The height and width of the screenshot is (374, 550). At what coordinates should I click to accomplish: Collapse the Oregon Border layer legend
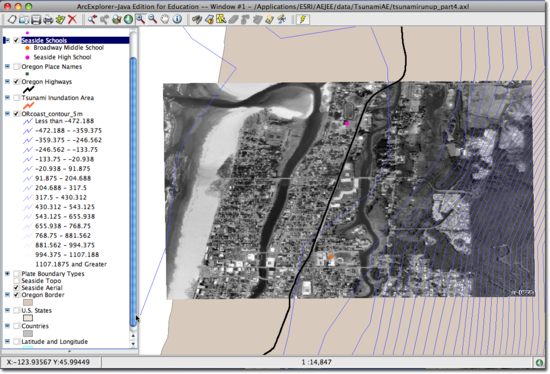[x=7, y=295]
